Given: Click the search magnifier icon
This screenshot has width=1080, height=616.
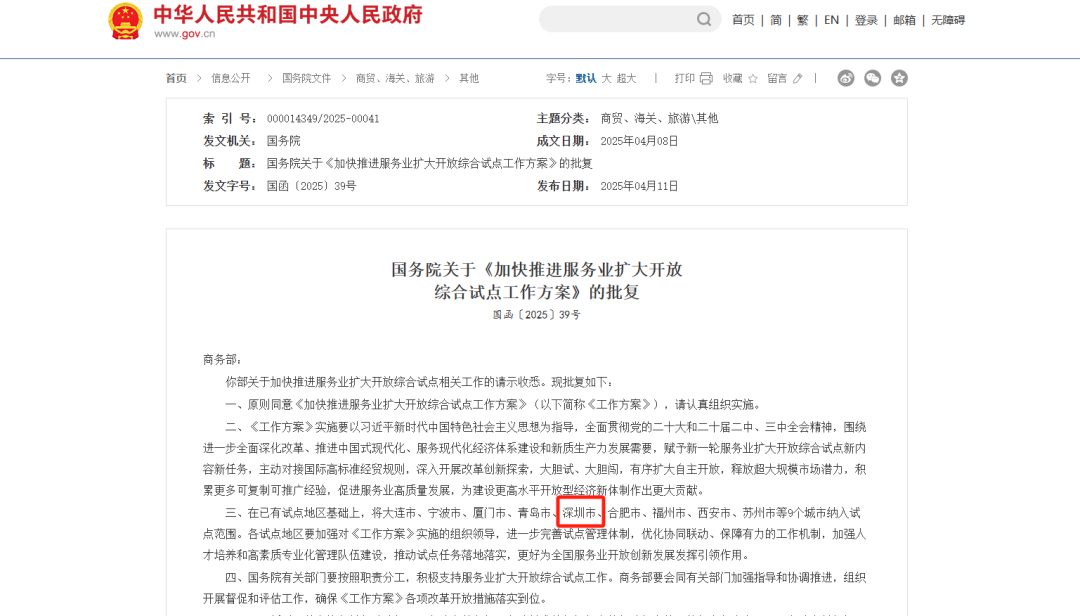Looking at the screenshot, I should tap(703, 18).
